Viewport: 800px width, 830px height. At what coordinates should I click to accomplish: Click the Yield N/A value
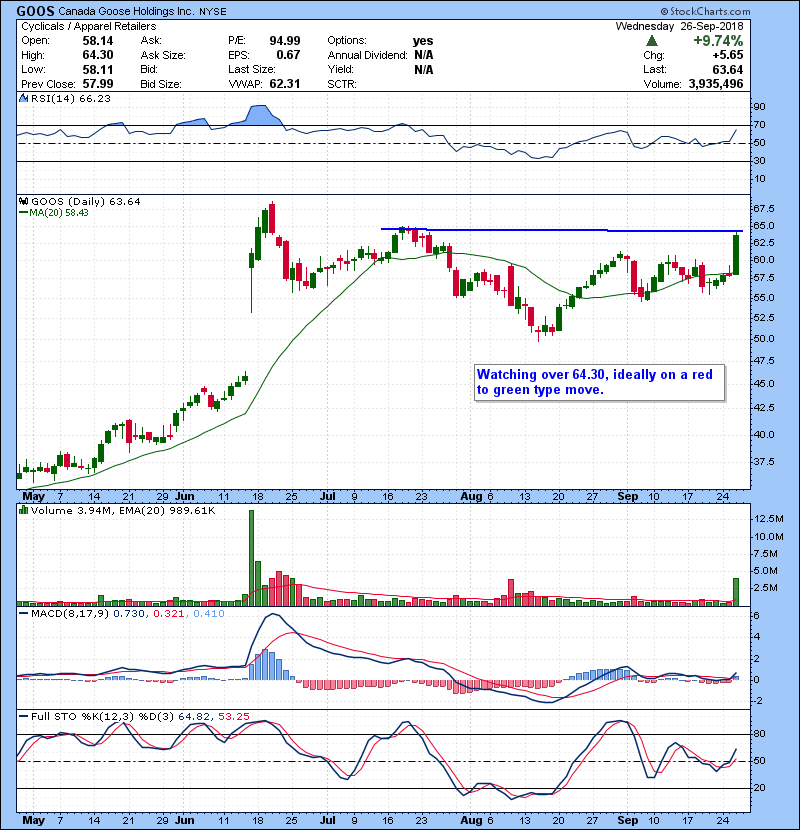[x=424, y=69]
